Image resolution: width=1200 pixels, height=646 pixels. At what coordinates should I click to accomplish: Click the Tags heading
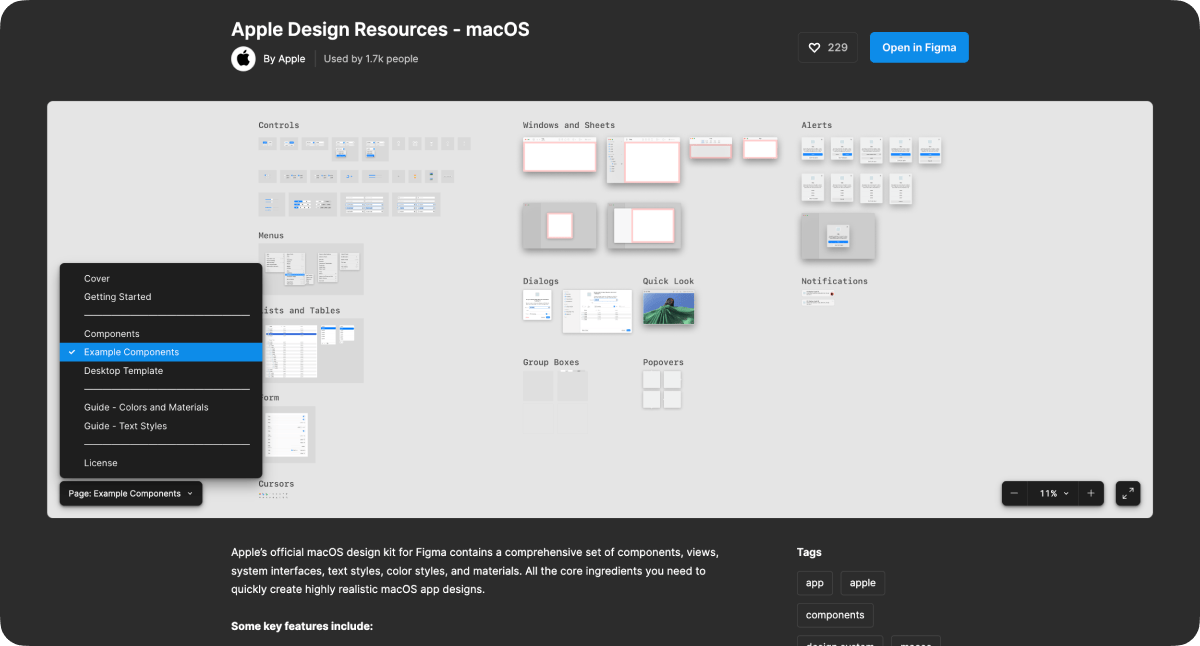[x=809, y=552]
